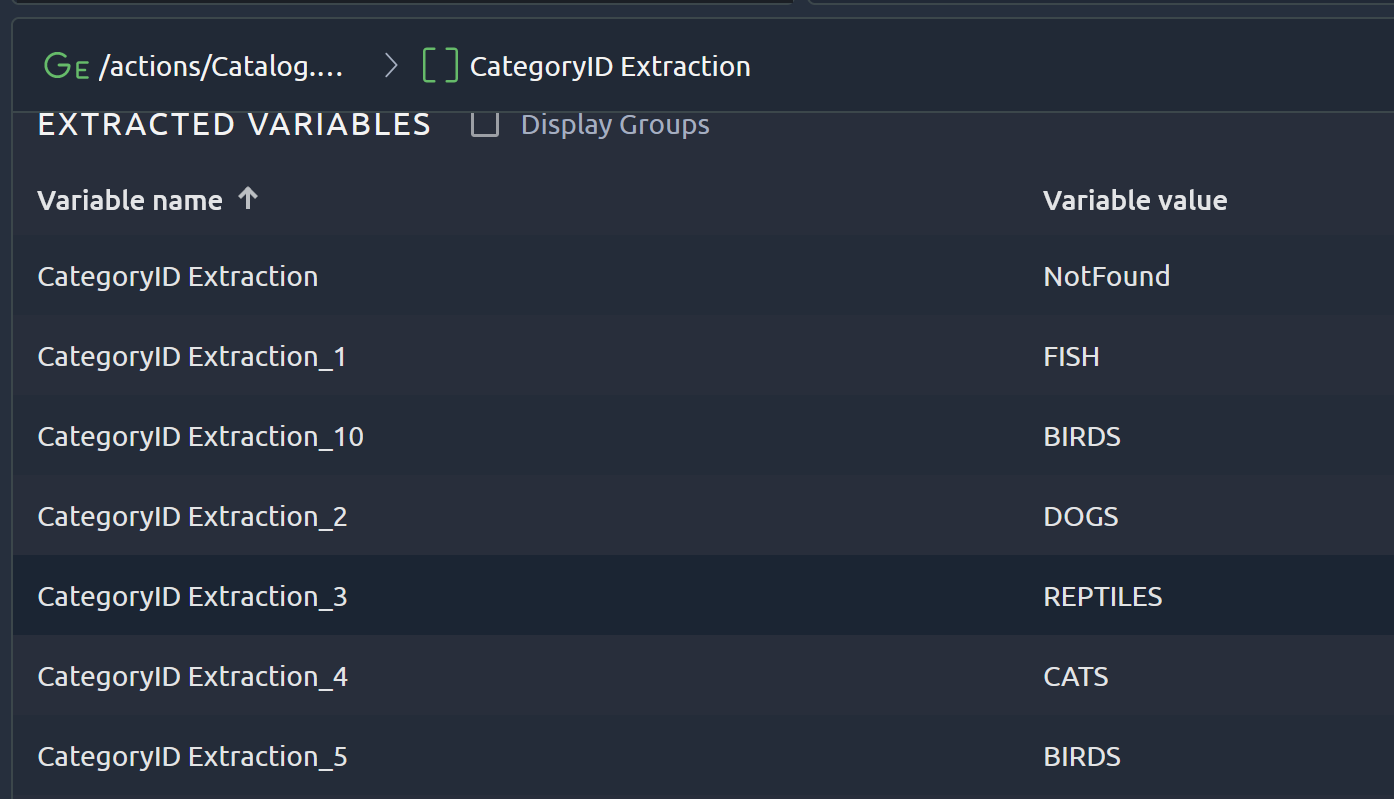Viewport: 1394px width, 799px height.
Task: Click the CATS variable value
Action: point(1075,676)
